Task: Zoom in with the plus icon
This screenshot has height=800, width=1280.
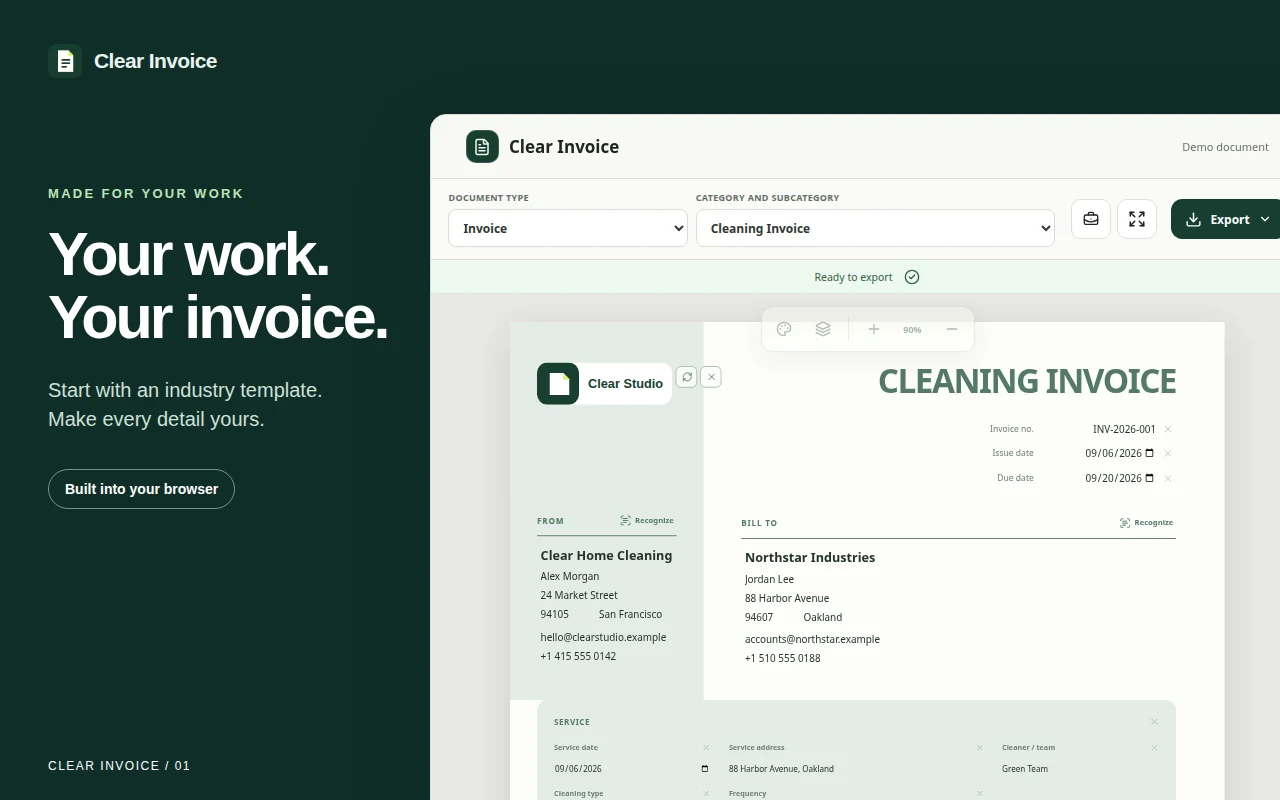Action: (873, 329)
